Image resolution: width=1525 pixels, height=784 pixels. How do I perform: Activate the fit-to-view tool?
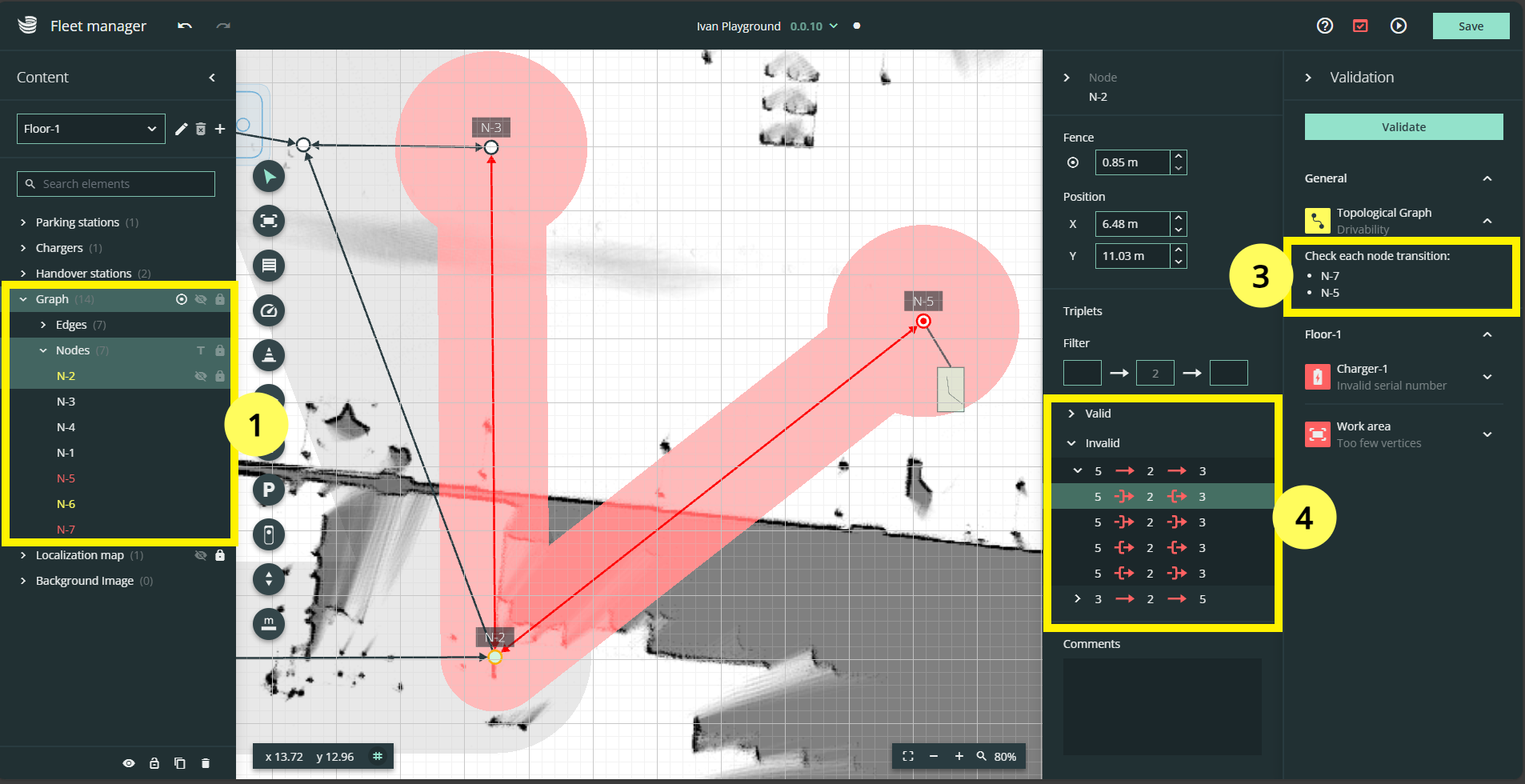(269, 221)
